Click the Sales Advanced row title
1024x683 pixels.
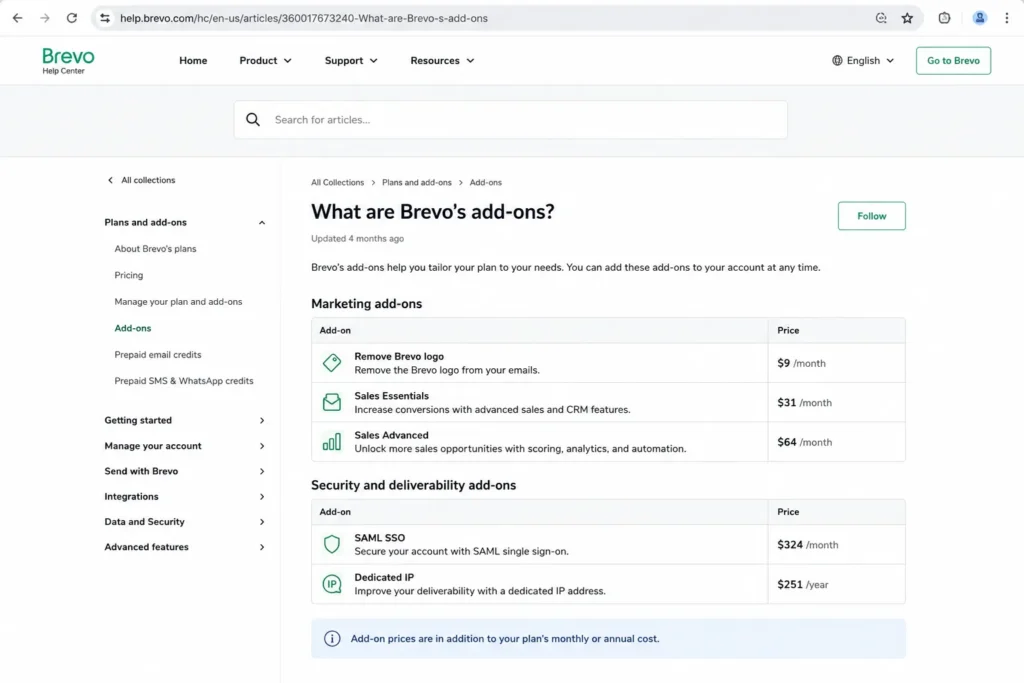391,436
